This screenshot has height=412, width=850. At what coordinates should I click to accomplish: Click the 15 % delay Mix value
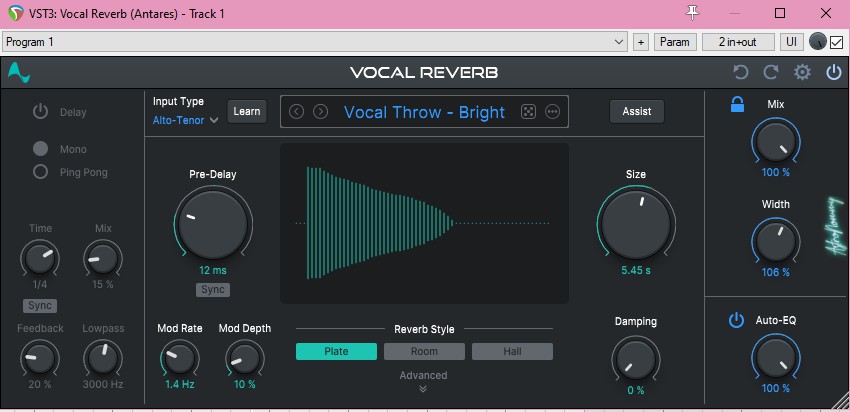103,284
